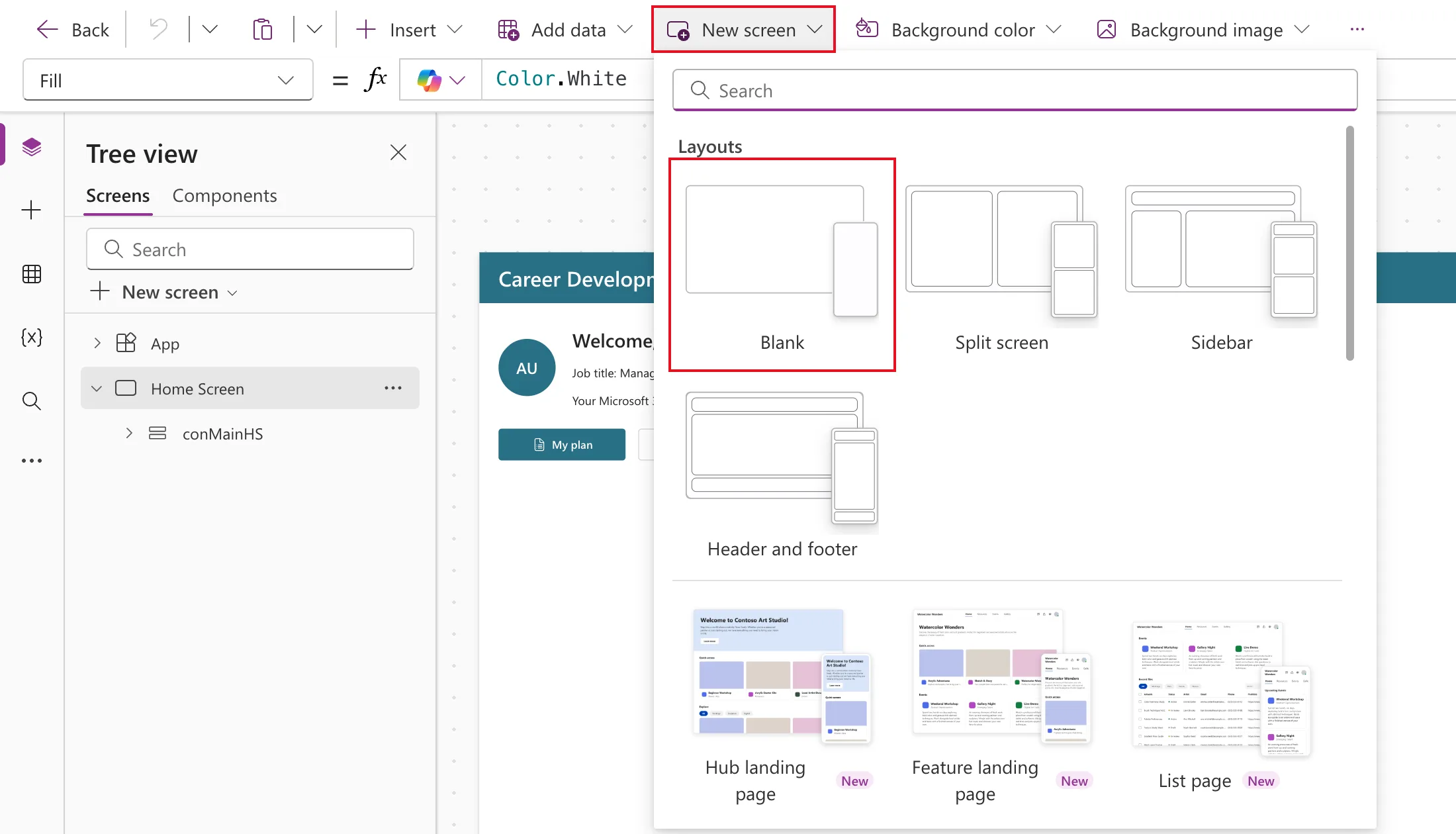This screenshot has width=1456, height=834.
Task: Select Home Screen in the tree
Action: [x=197, y=389]
